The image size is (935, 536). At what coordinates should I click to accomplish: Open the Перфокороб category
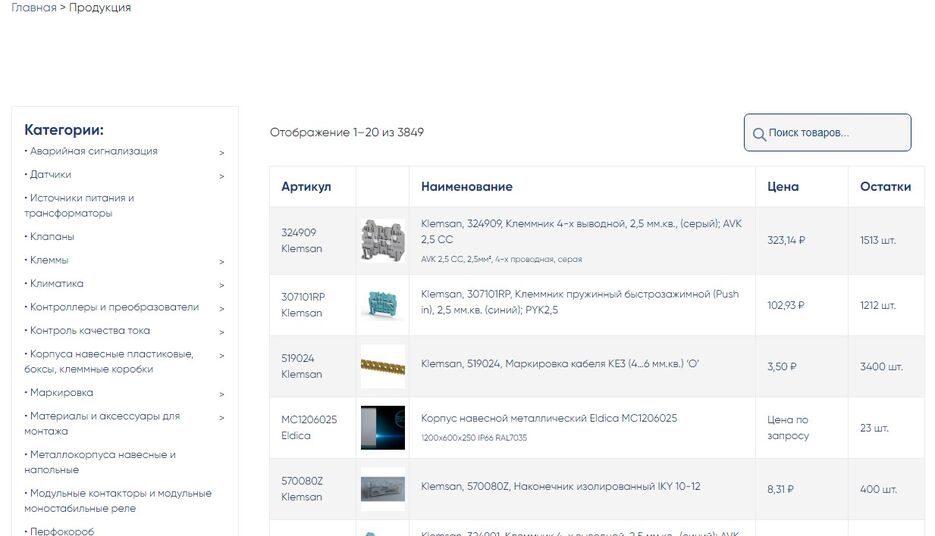click(61, 531)
